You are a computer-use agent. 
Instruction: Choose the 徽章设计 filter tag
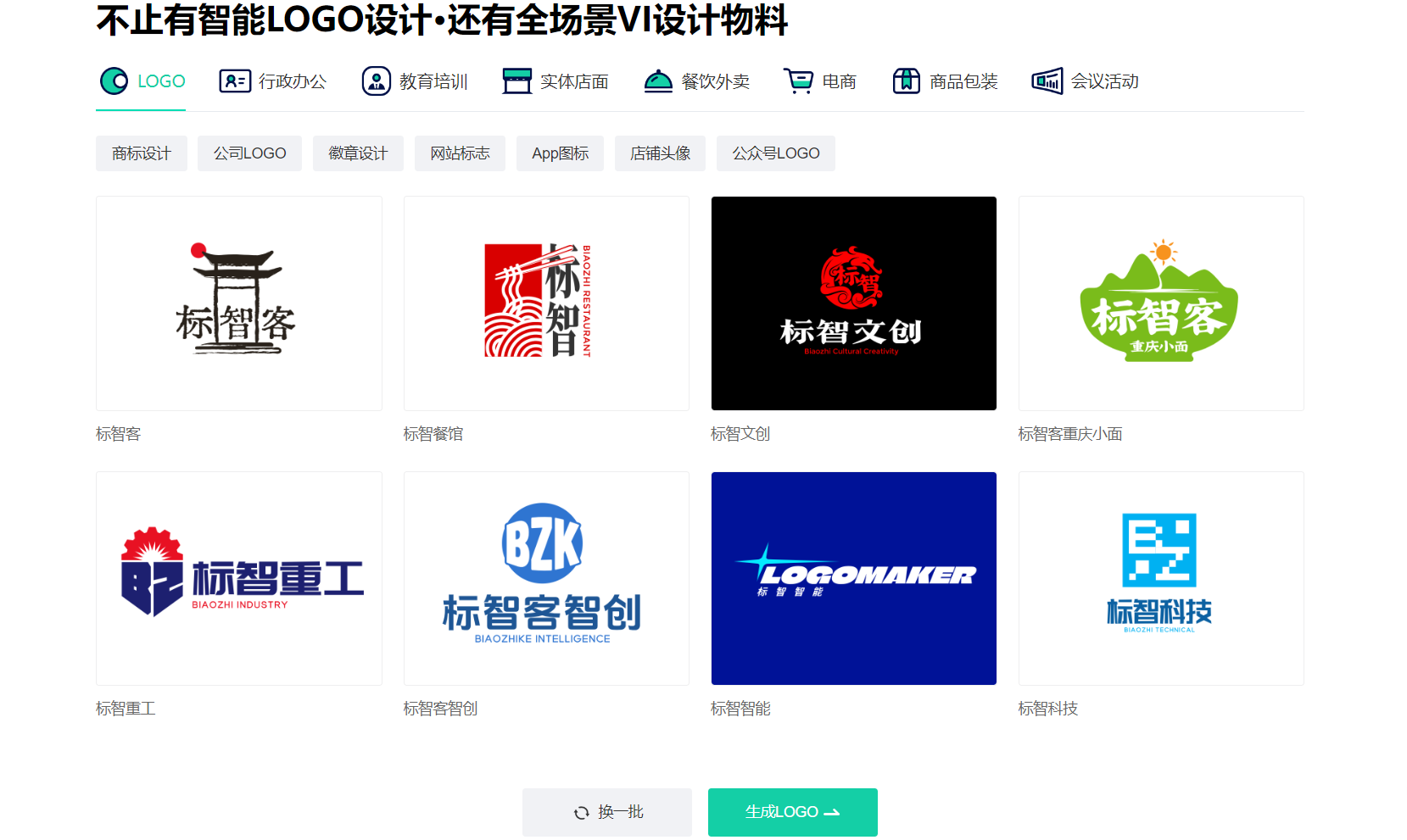tap(358, 153)
